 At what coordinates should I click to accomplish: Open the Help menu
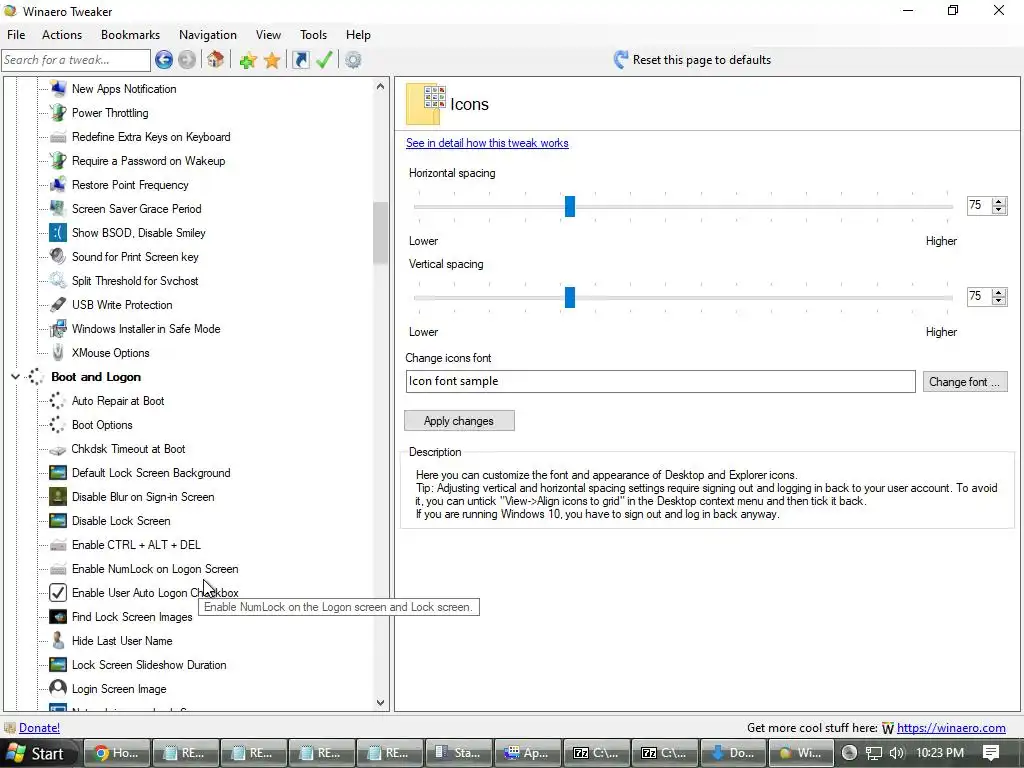point(358,35)
